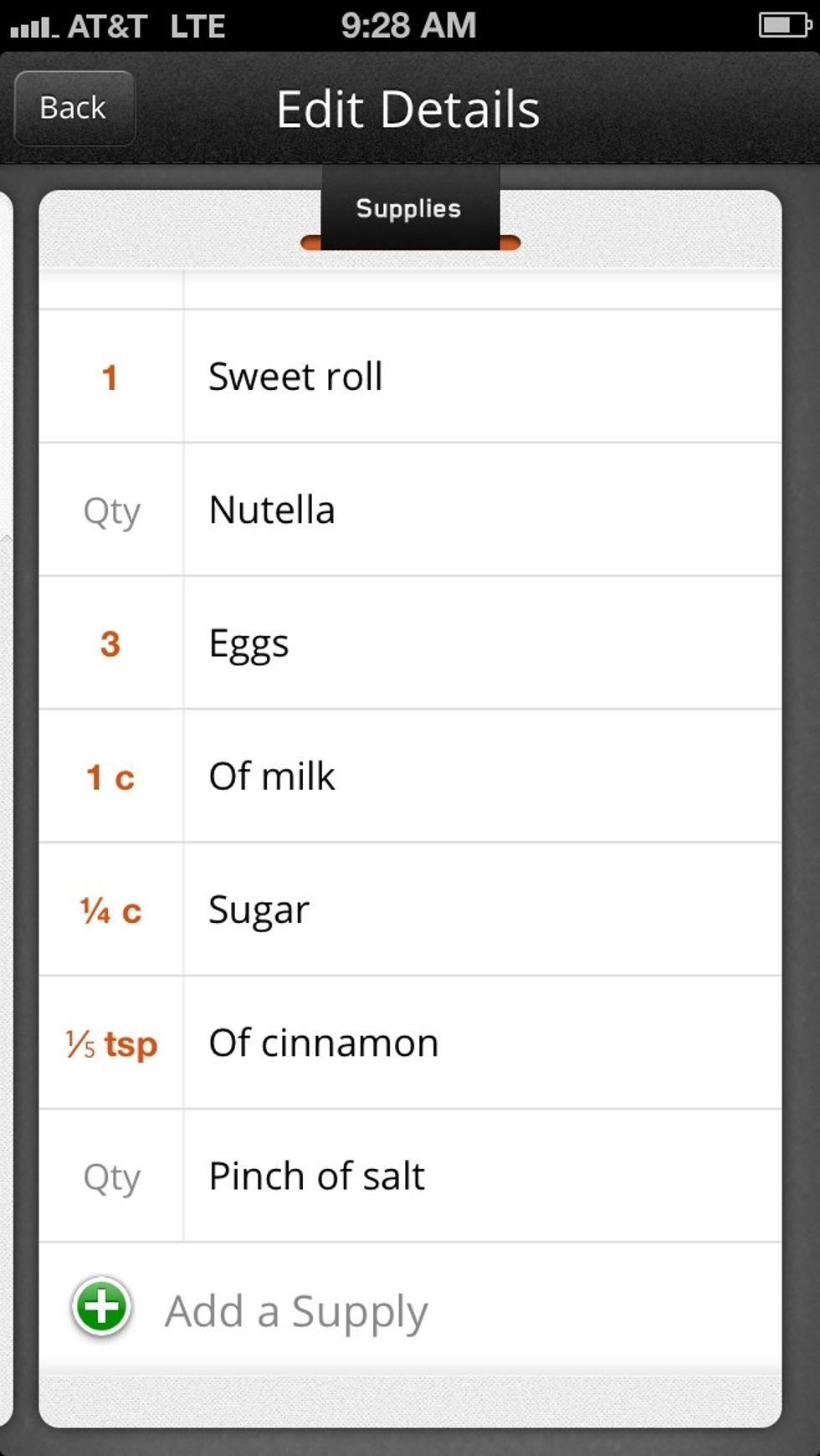Tap the empty Qty field next to Nutella
Screen dimensions: 820x1456
[111, 510]
